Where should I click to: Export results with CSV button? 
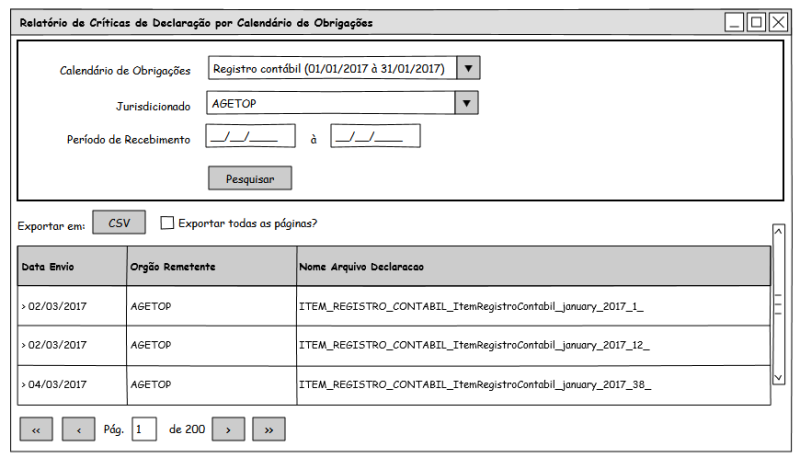(119, 223)
